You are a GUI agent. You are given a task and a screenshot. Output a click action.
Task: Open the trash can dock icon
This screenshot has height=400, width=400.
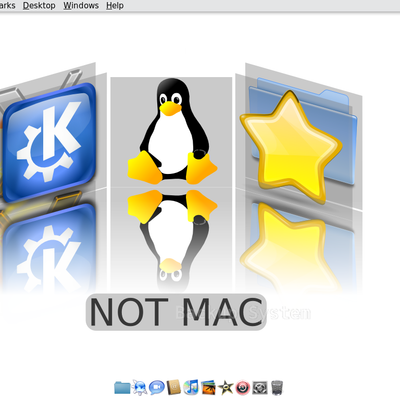pyautogui.click(x=277, y=388)
